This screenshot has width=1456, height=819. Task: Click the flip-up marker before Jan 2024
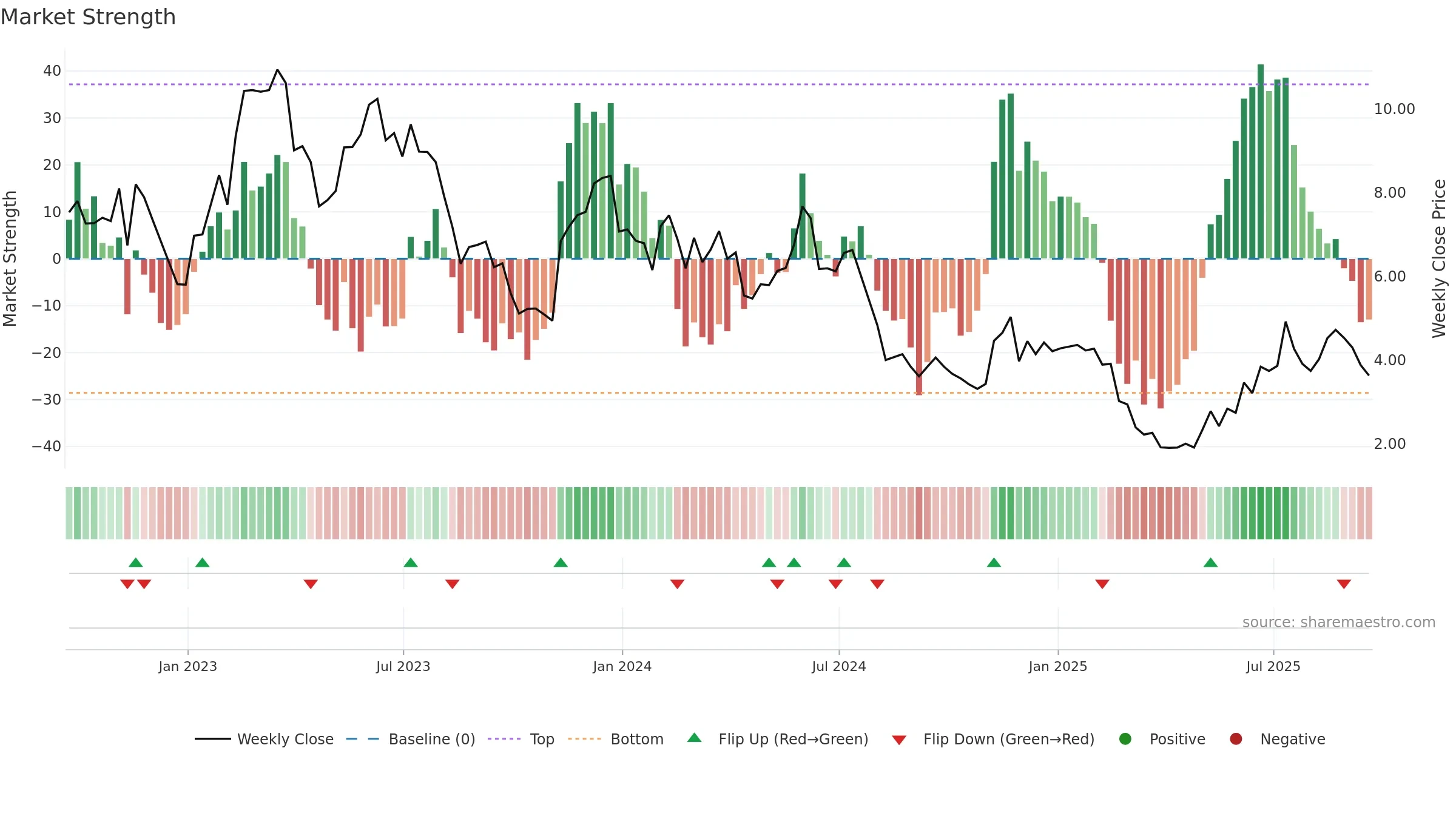[561, 562]
